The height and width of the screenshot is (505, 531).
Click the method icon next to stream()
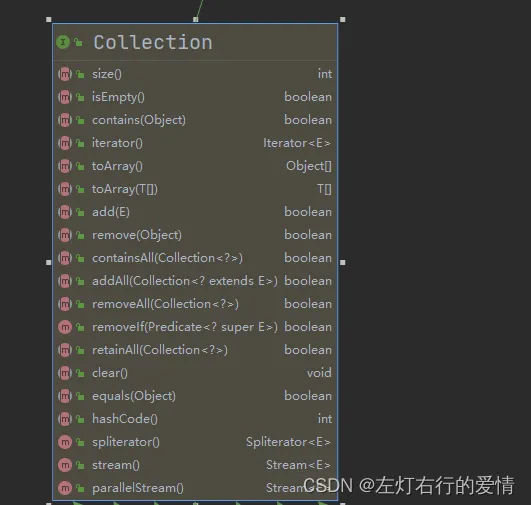tap(65, 465)
